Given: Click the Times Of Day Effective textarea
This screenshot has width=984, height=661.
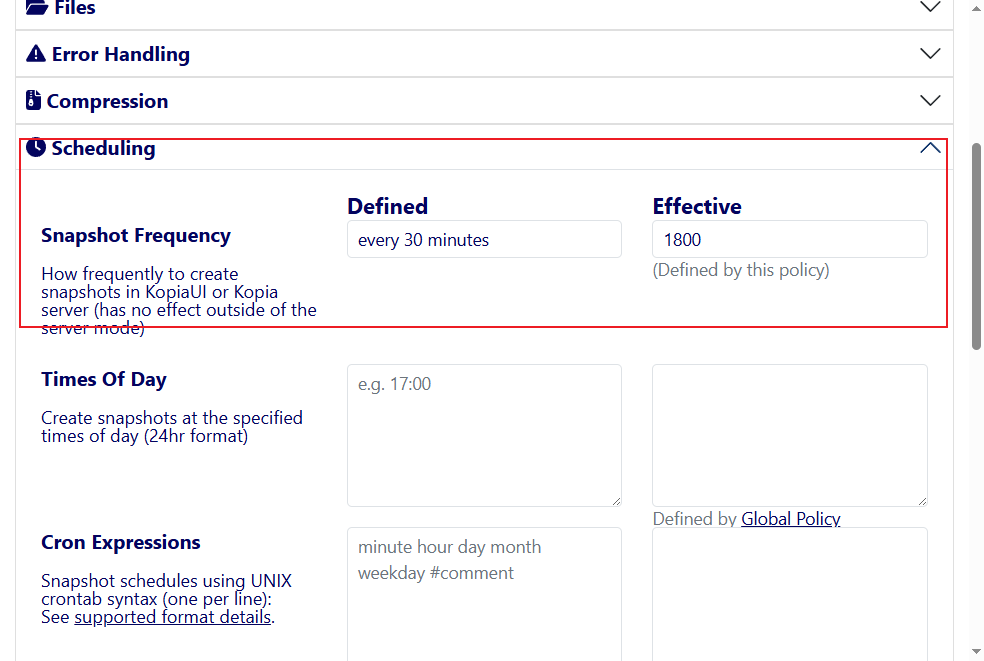Looking at the screenshot, I should pyautogui.click(x=789, y=435).
